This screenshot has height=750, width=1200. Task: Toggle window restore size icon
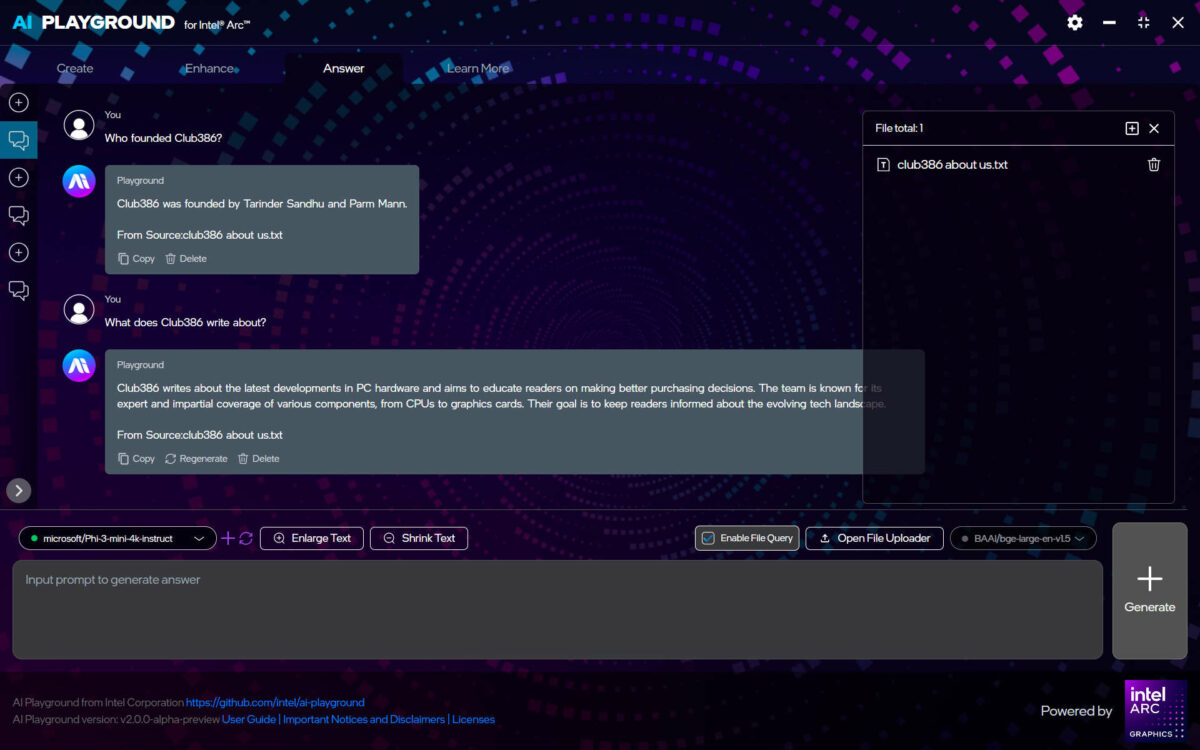click(1143, 22)
